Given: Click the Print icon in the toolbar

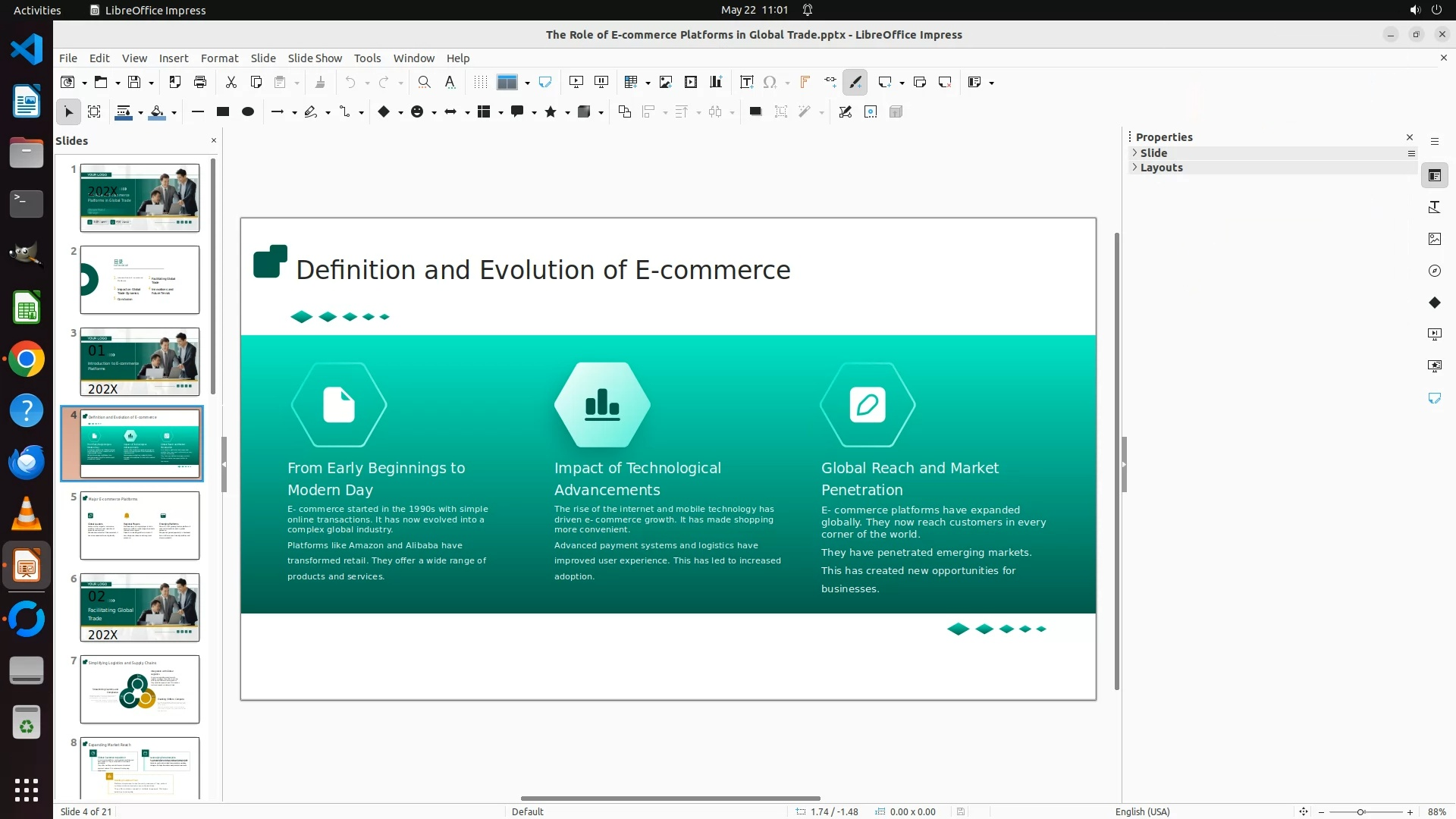Looking at the screenshot, I should point(200,82).
